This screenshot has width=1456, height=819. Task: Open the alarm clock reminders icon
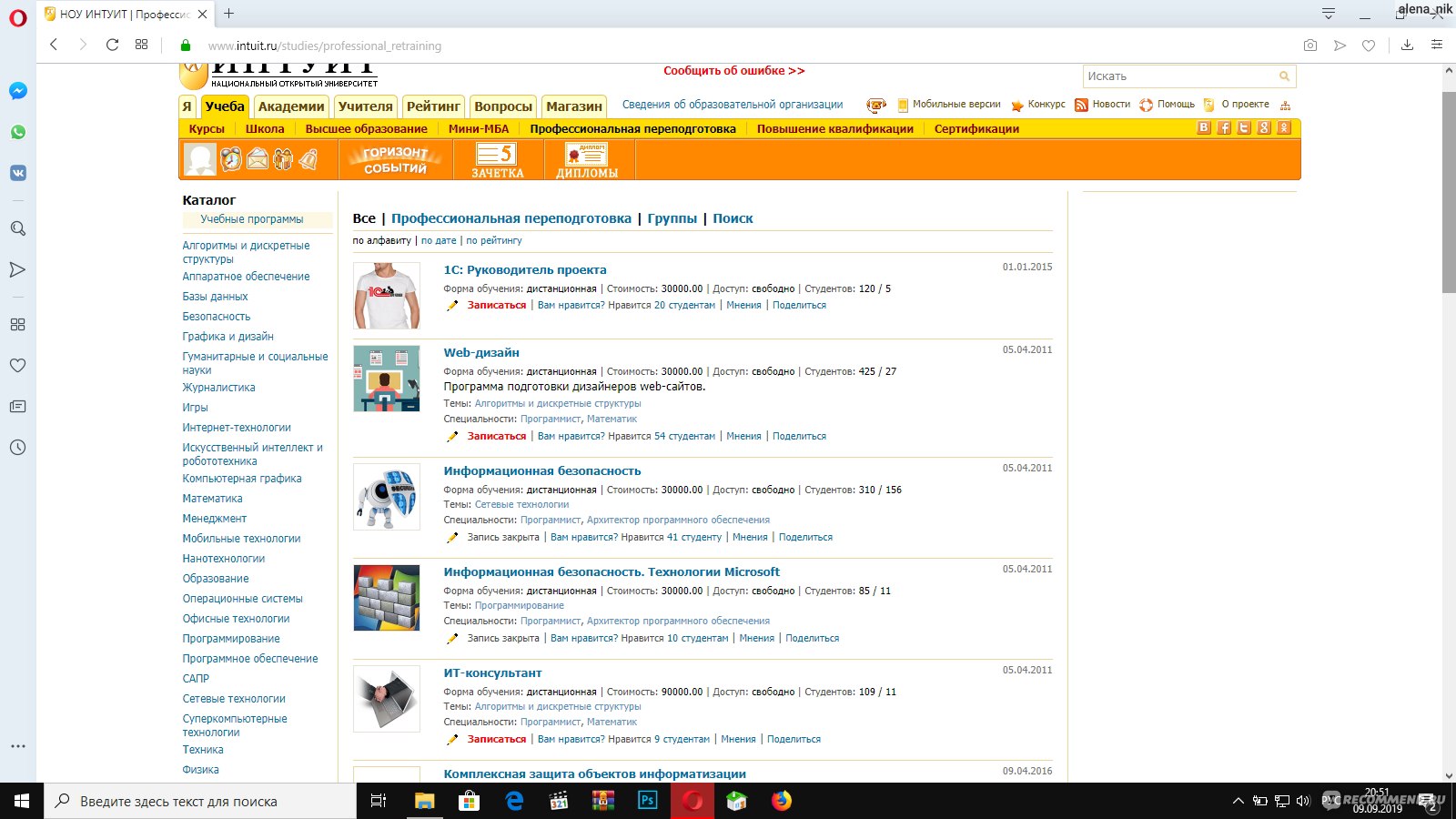click(x=231, y=159)
